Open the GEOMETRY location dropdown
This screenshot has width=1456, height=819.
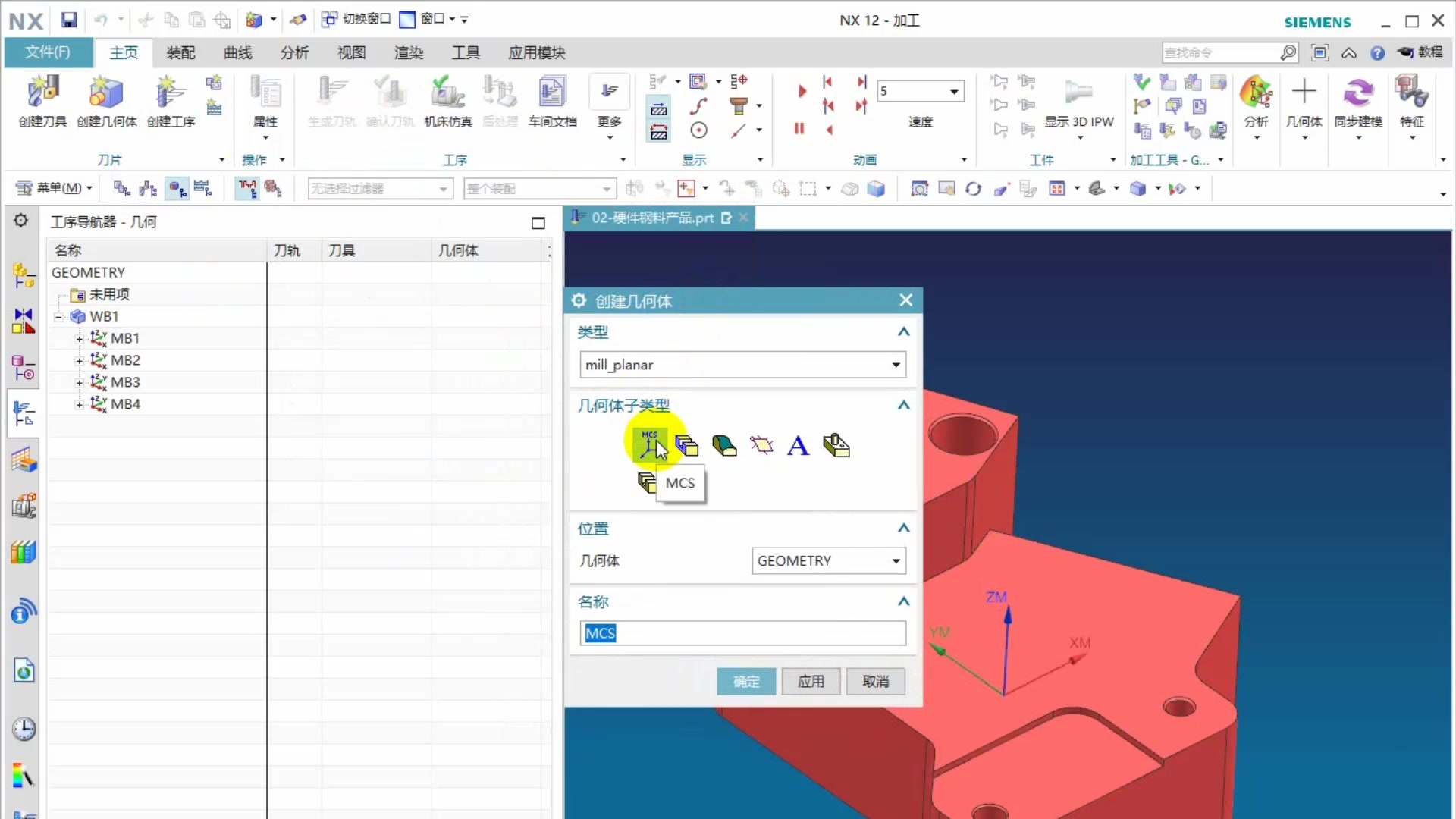point(896,561)
